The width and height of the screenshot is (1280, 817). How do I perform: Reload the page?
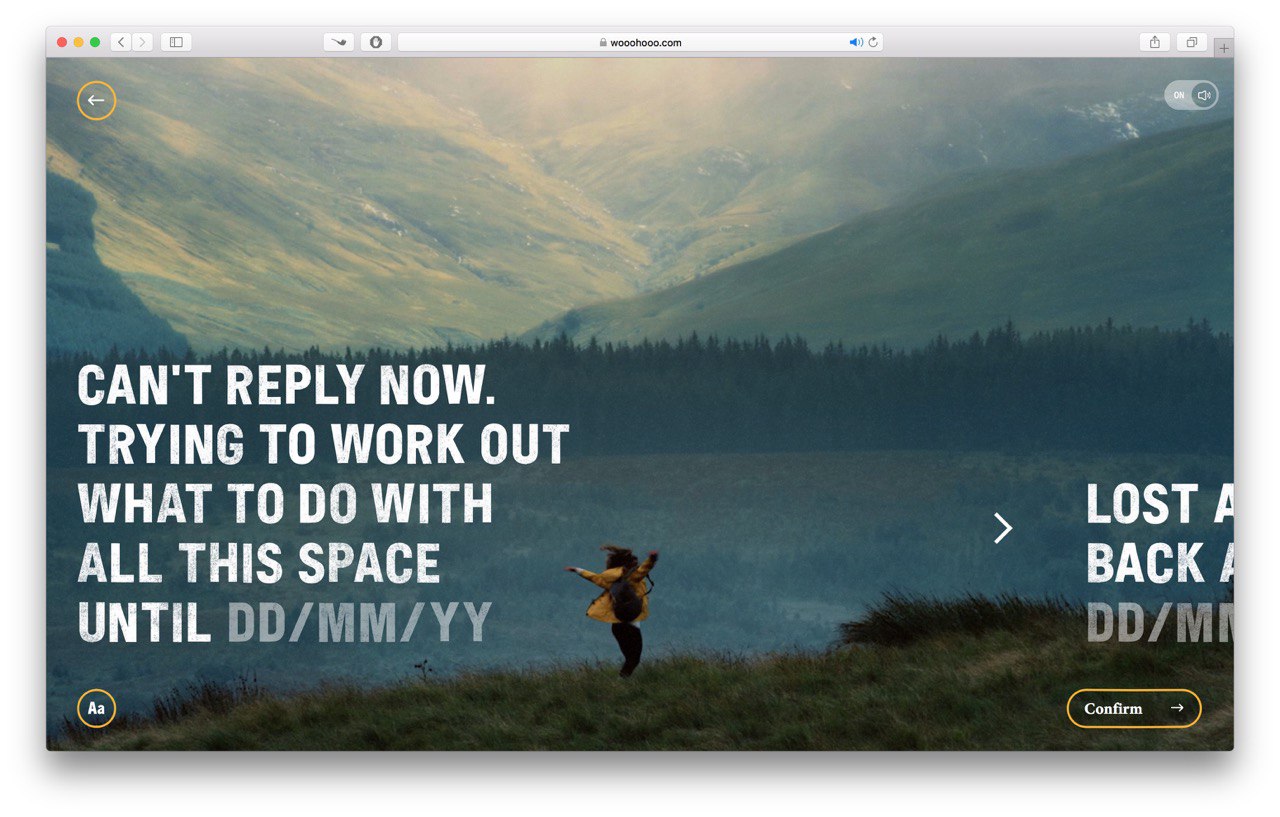click(x=873, y=42)
